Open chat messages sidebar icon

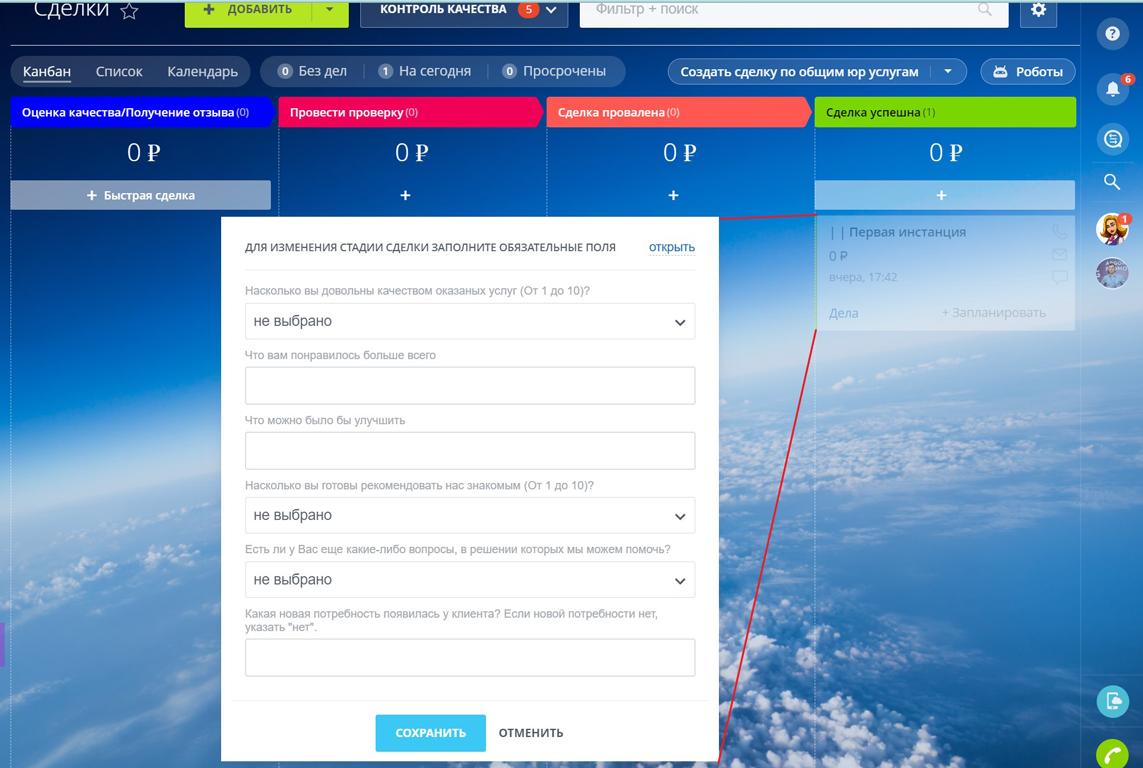1112,138
